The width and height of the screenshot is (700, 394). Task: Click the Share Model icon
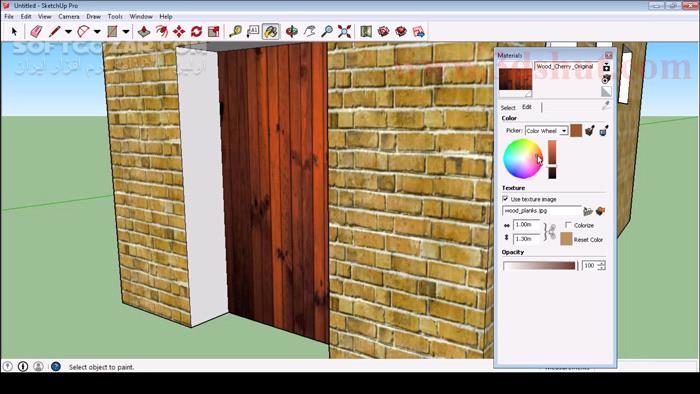click(401, 32)
